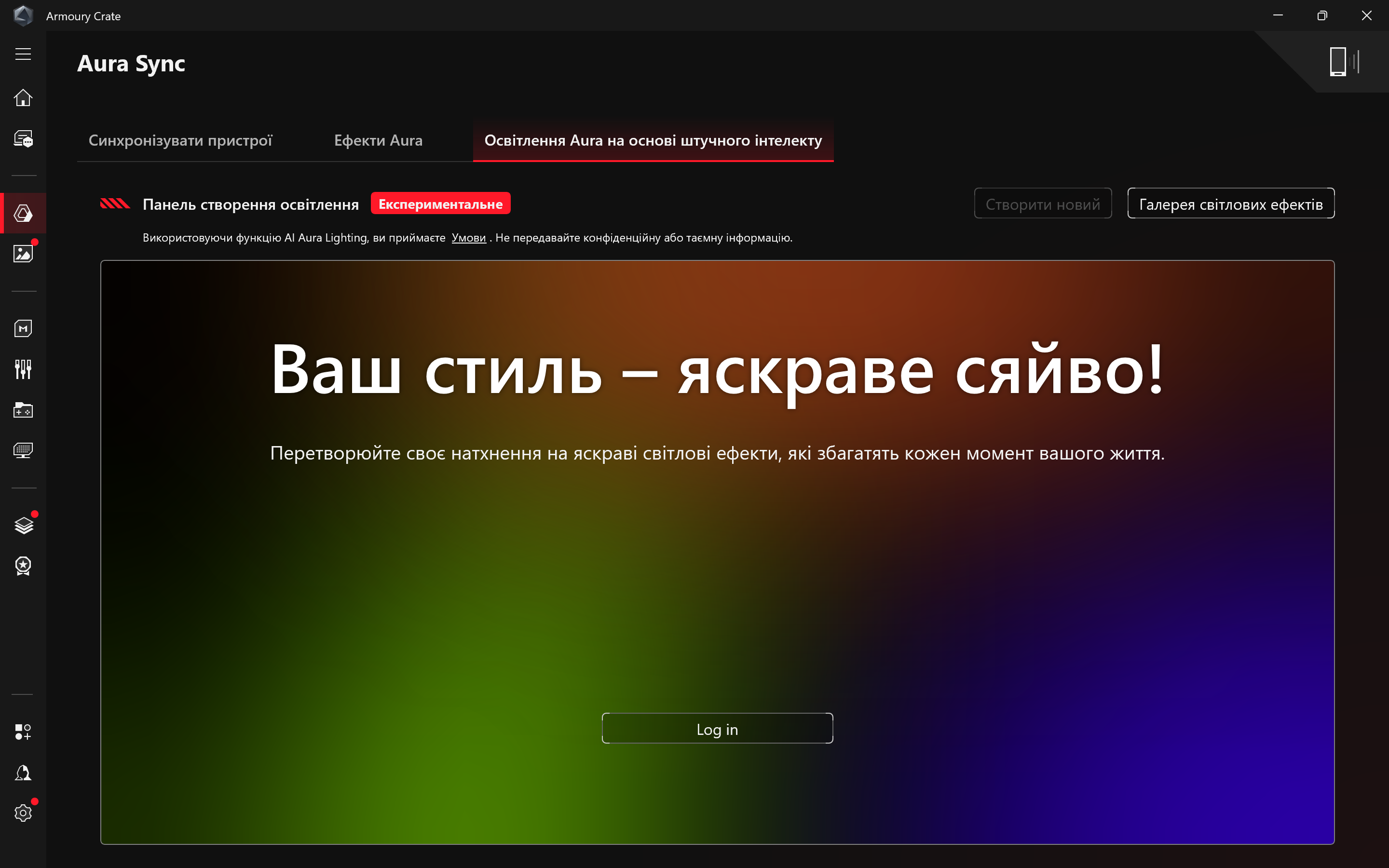Open Галерея світлових ефектів button

[1231, 204]
